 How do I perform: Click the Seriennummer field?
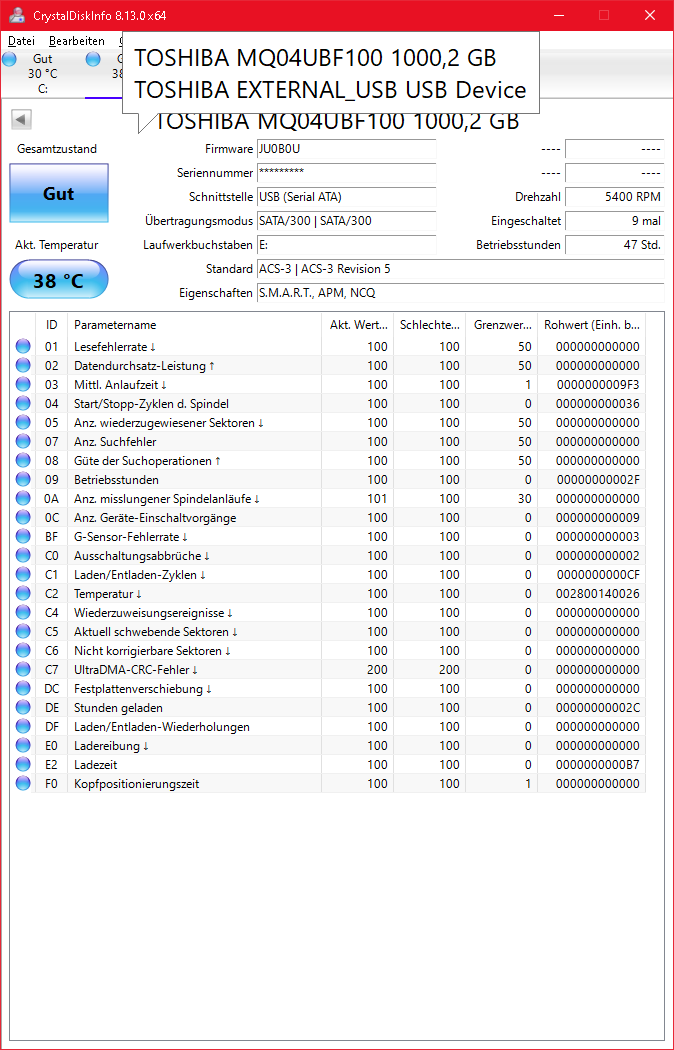pyautogui.click(x=346, y=173)
